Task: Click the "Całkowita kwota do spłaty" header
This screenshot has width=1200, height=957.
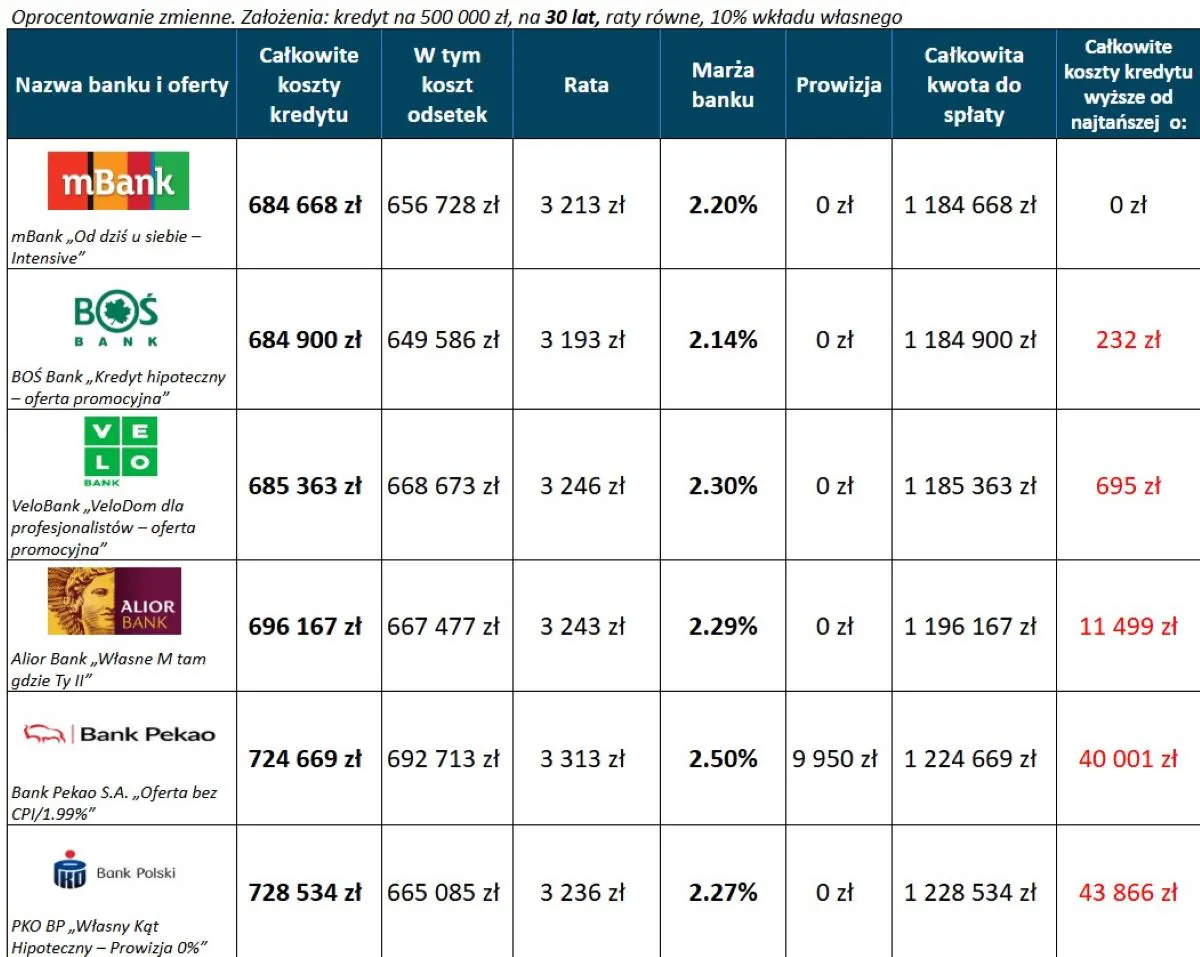Action: [x=972, y=85]
